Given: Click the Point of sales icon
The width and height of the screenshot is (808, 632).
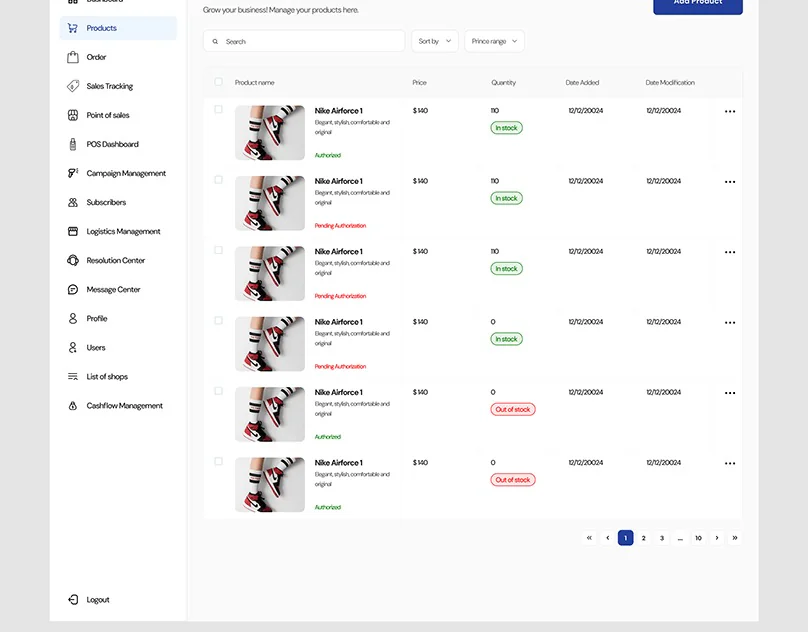Looking at the screenshot, I should point(73,115).
